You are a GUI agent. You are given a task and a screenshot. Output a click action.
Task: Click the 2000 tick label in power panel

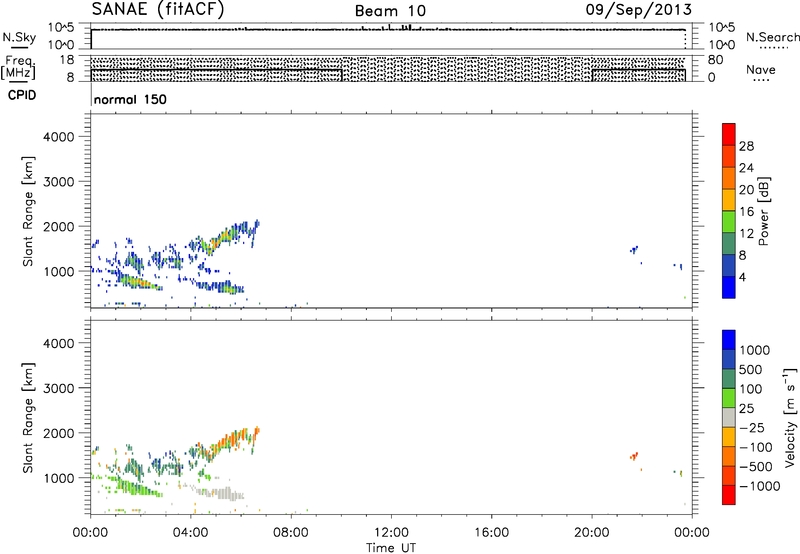[58, 226]
